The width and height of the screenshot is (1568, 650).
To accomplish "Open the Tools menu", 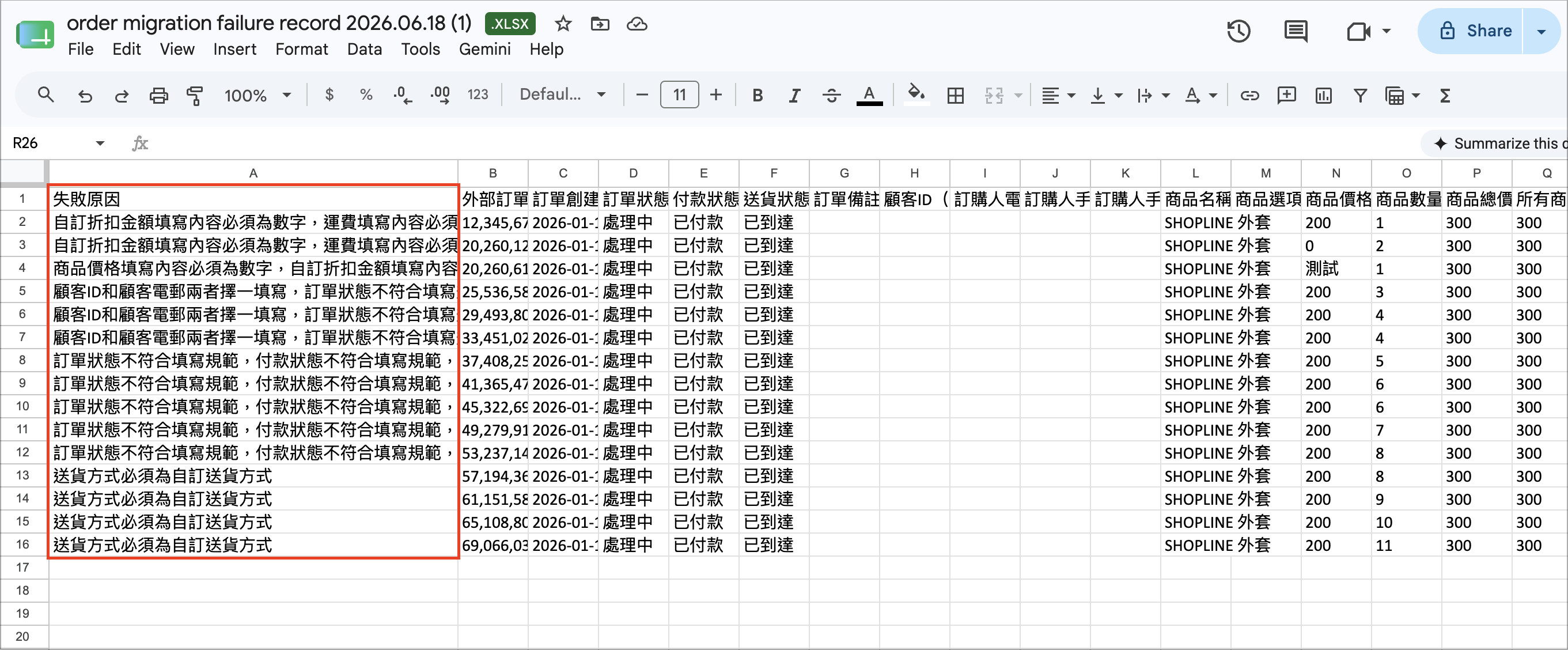I will 420,50.
